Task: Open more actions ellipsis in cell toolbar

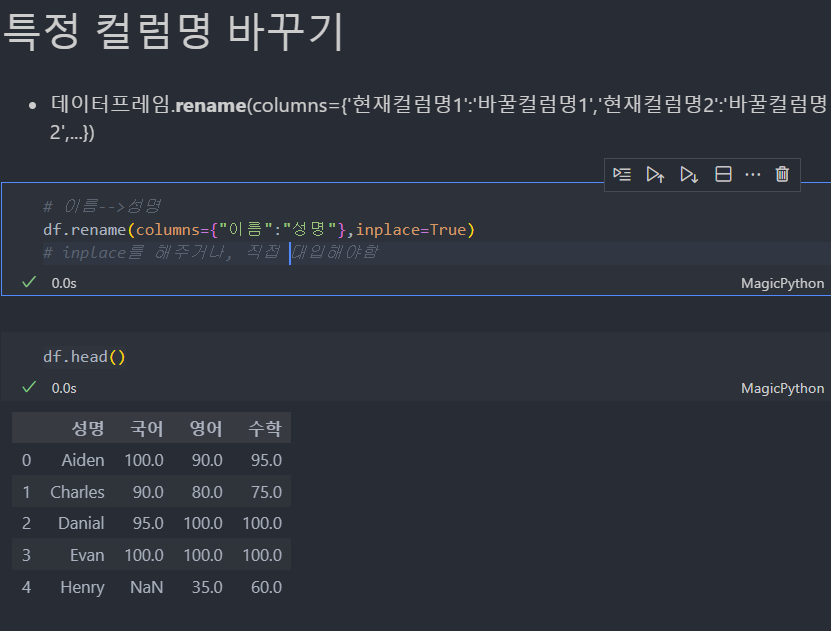Action: click(x=753, y=174)
